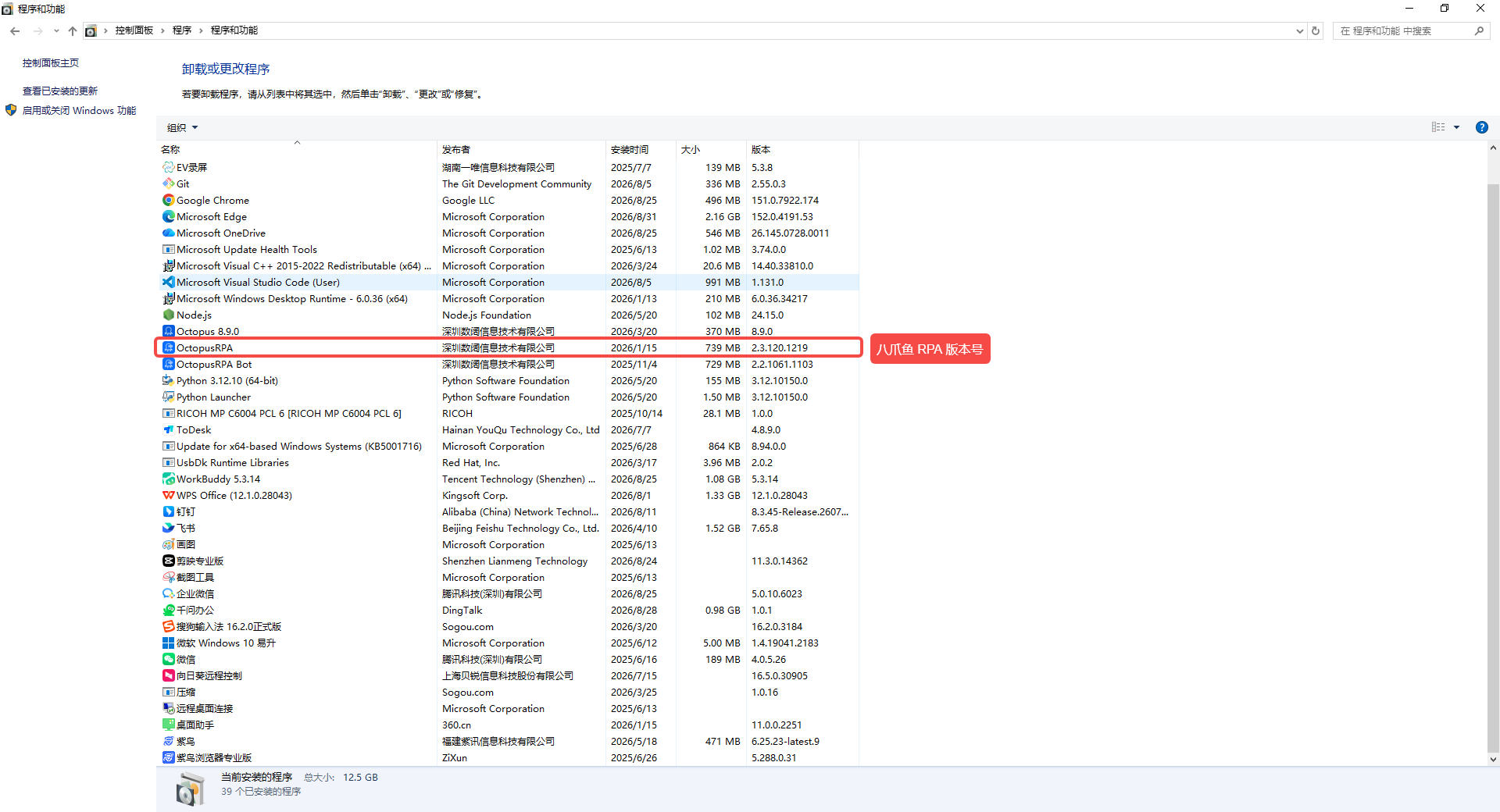Click the 微信 green chat icon
Screen dimensions: 1500x812
[x=168, y=659]
